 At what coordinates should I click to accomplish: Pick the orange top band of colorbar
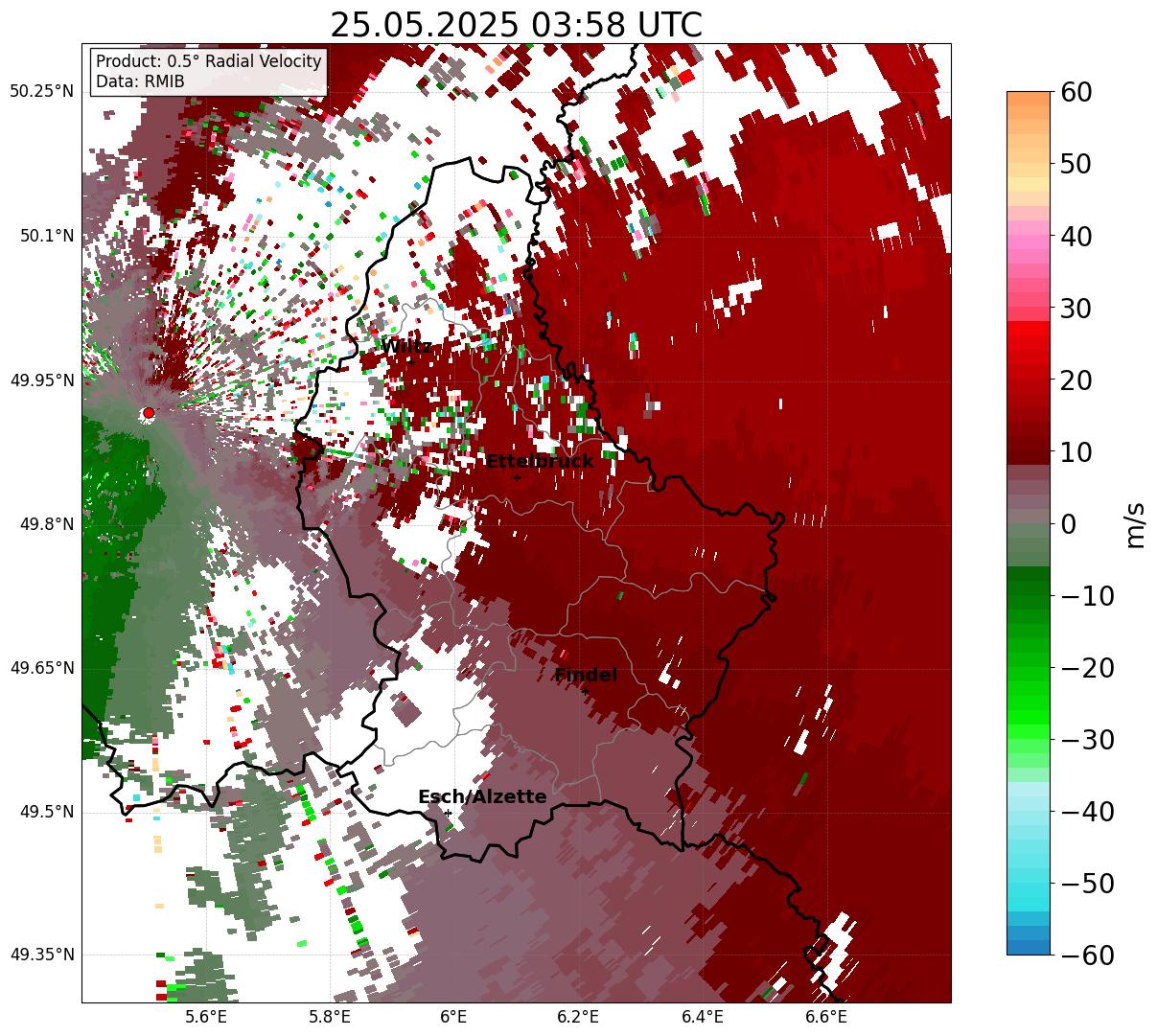[1028, 99]
